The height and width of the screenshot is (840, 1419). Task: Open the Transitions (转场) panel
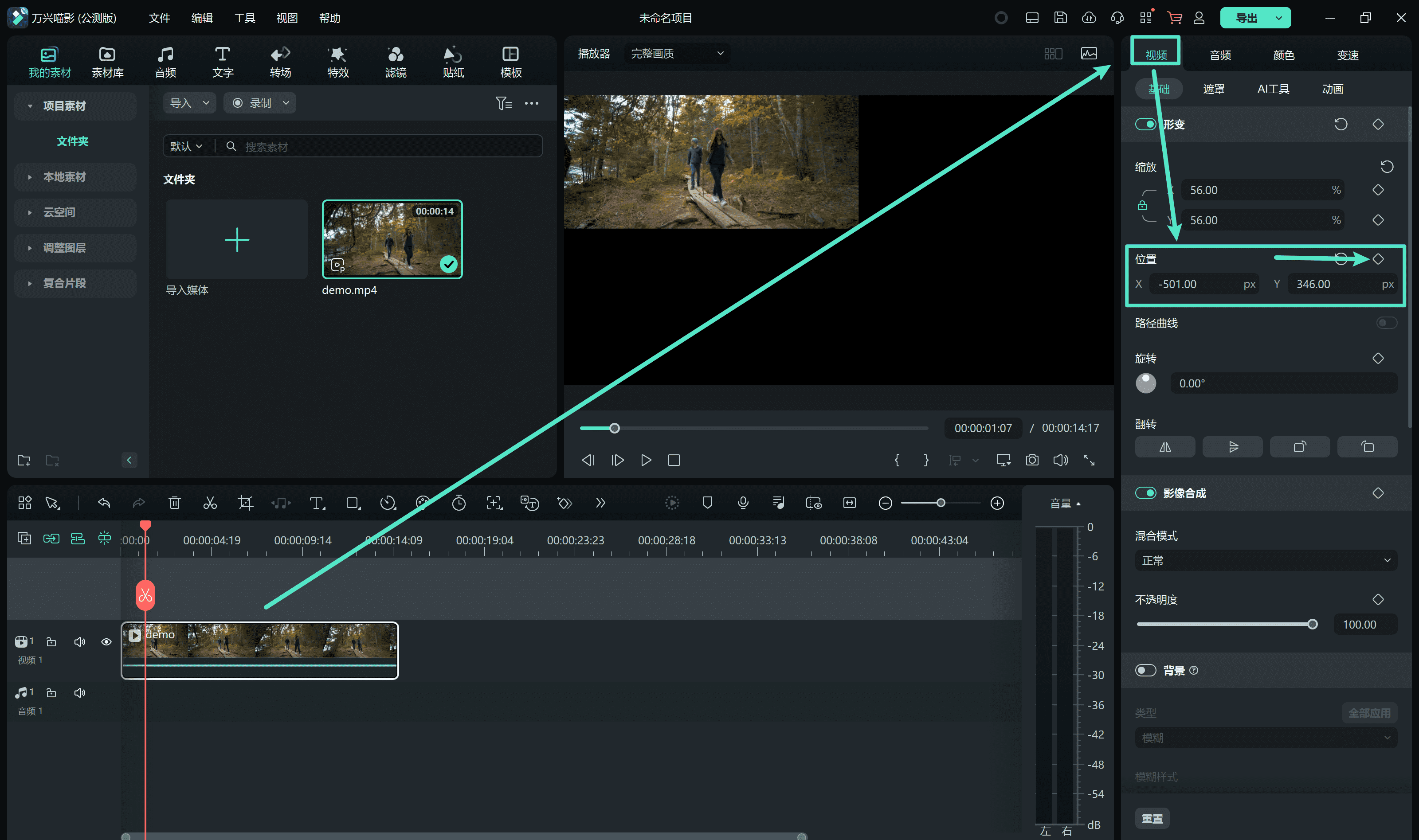[x=280, y=62]
